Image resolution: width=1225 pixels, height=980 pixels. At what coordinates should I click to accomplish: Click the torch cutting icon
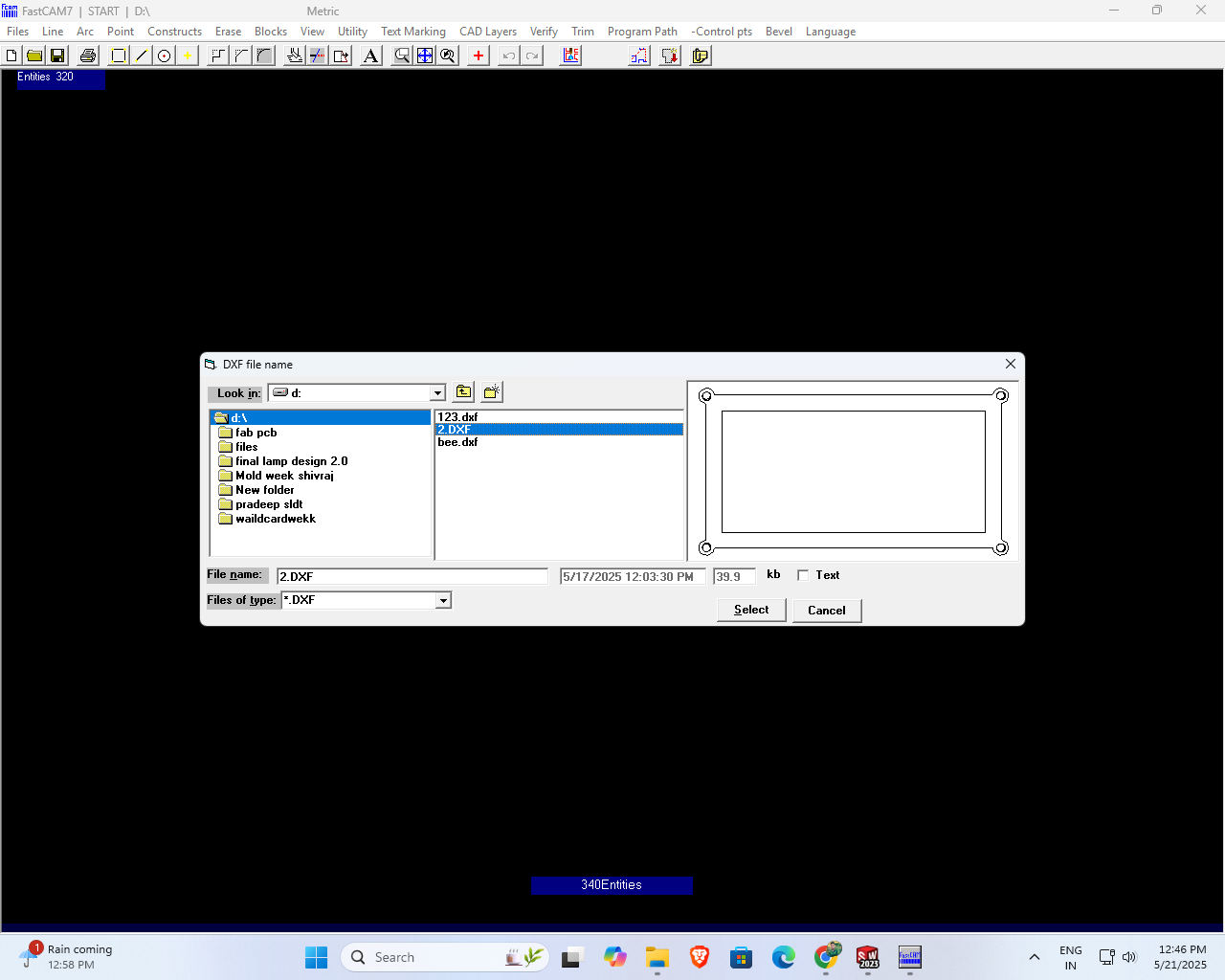[295, 56]
